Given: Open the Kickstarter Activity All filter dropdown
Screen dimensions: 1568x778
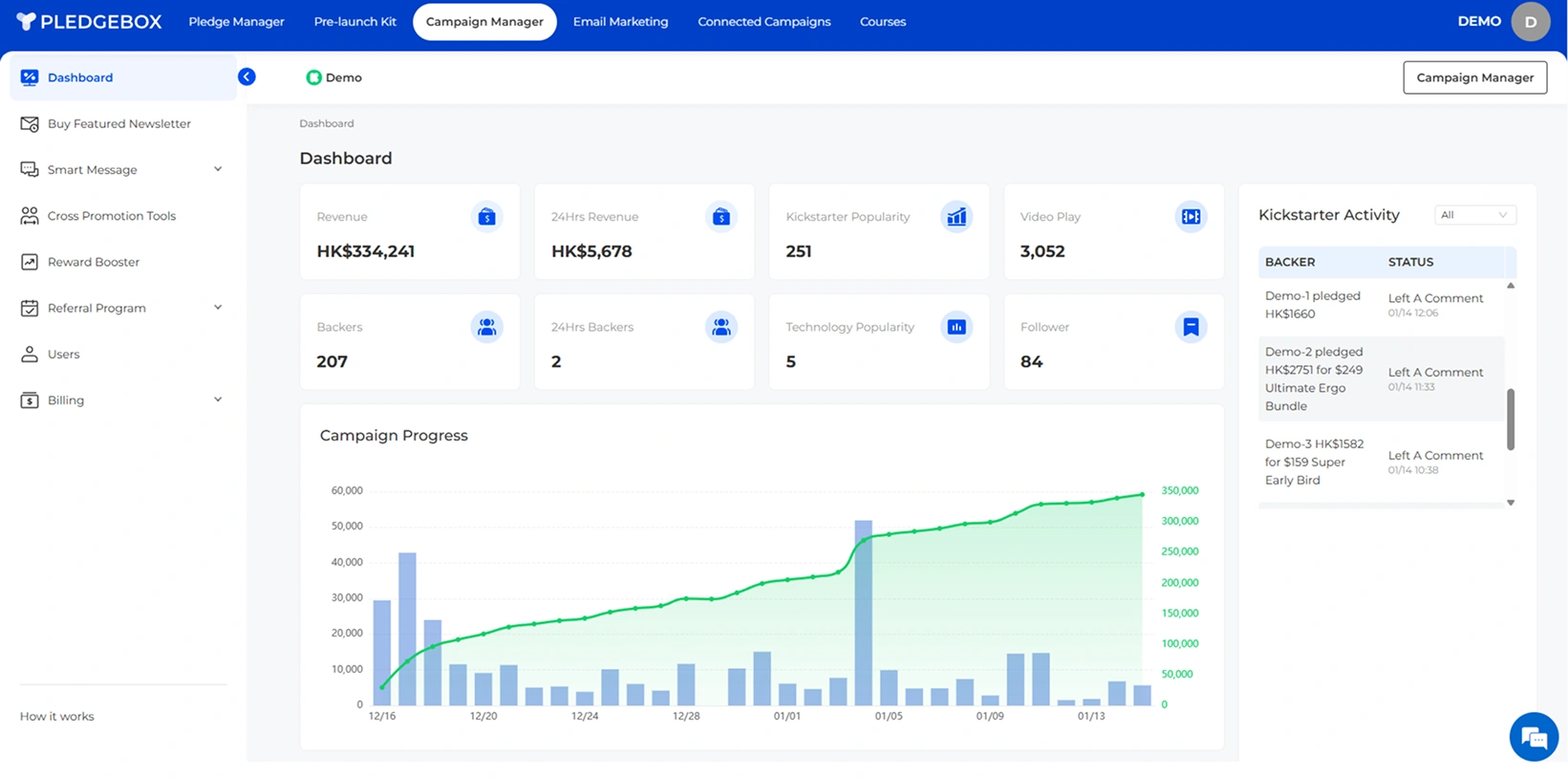Looking at the screenshot, I should (1474, 215).
